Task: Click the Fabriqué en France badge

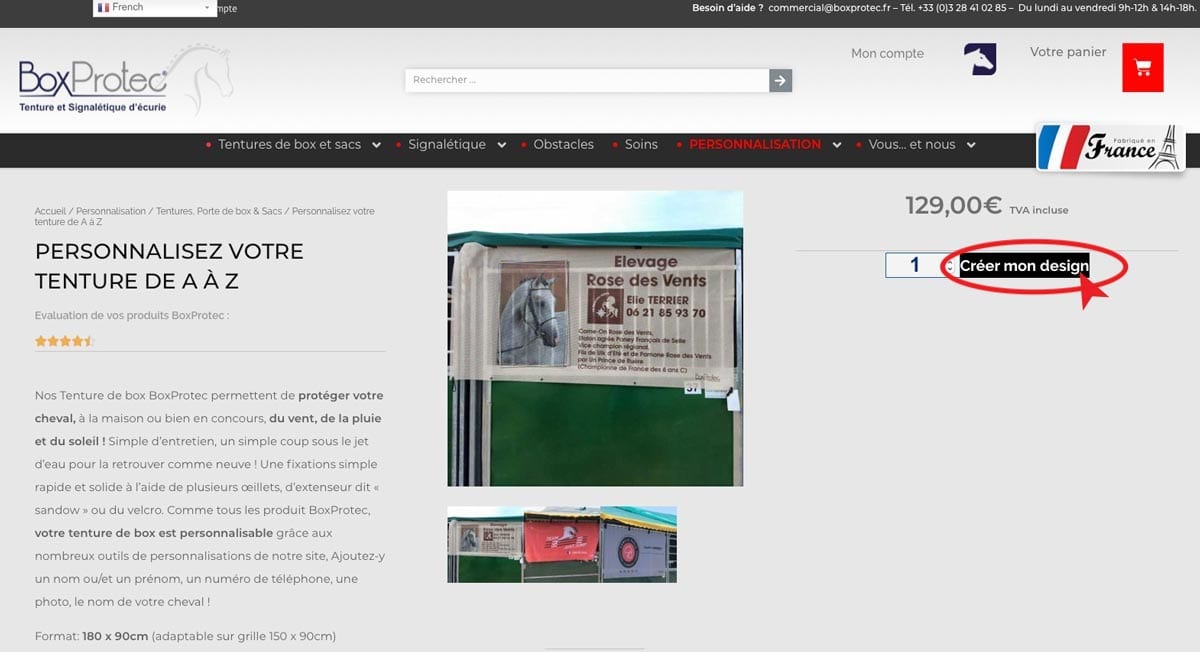Action: (1110, 148)
